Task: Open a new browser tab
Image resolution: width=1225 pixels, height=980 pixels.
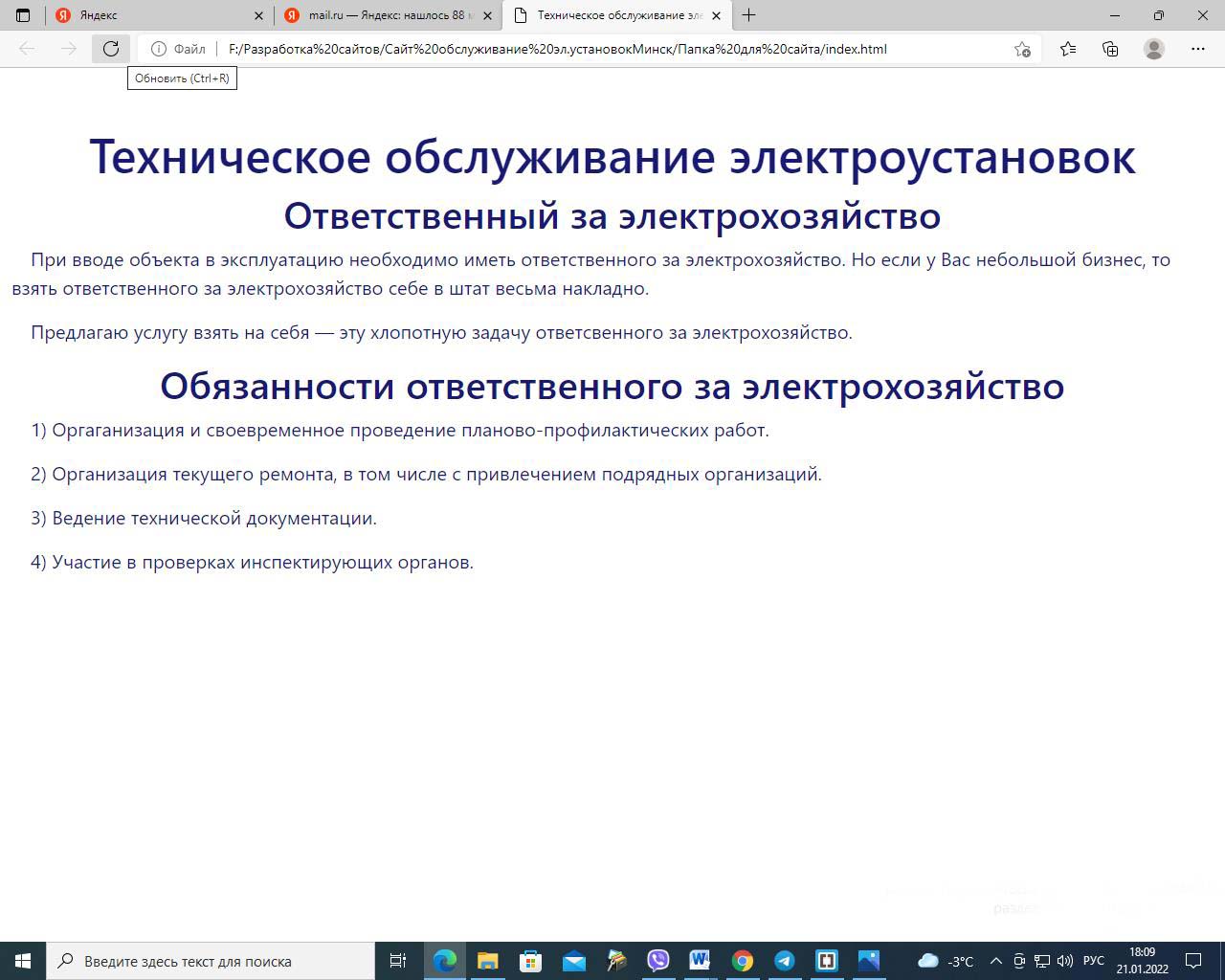Action: [748, 15]
